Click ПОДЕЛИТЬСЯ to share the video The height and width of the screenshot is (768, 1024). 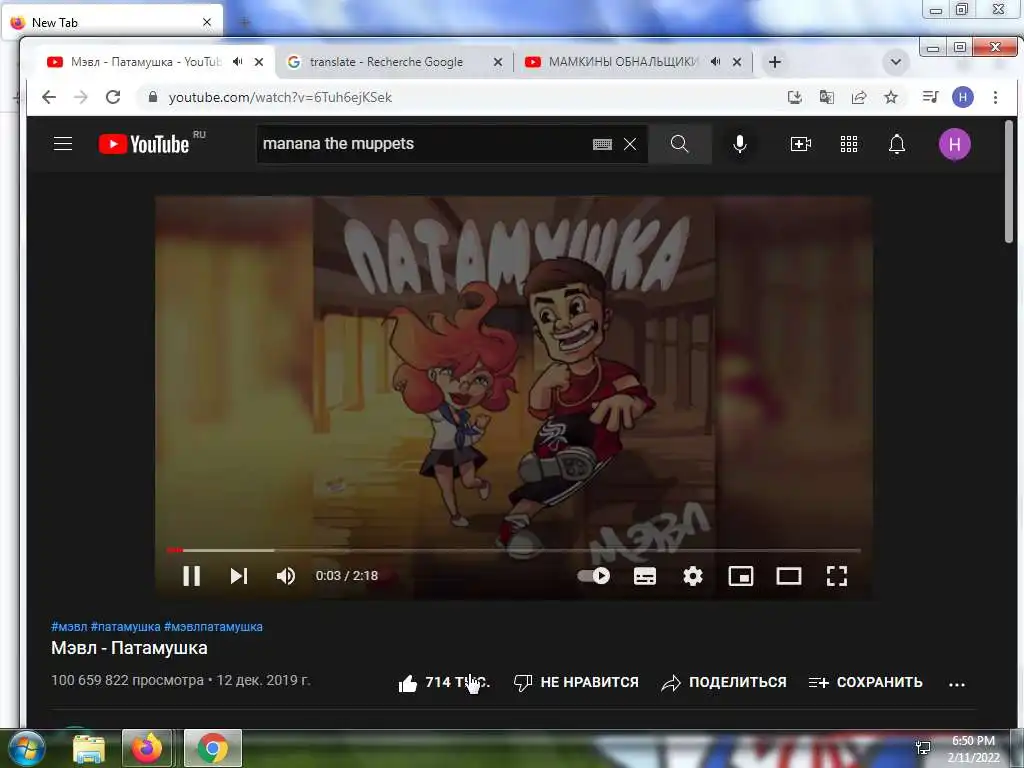click(724, 682)
